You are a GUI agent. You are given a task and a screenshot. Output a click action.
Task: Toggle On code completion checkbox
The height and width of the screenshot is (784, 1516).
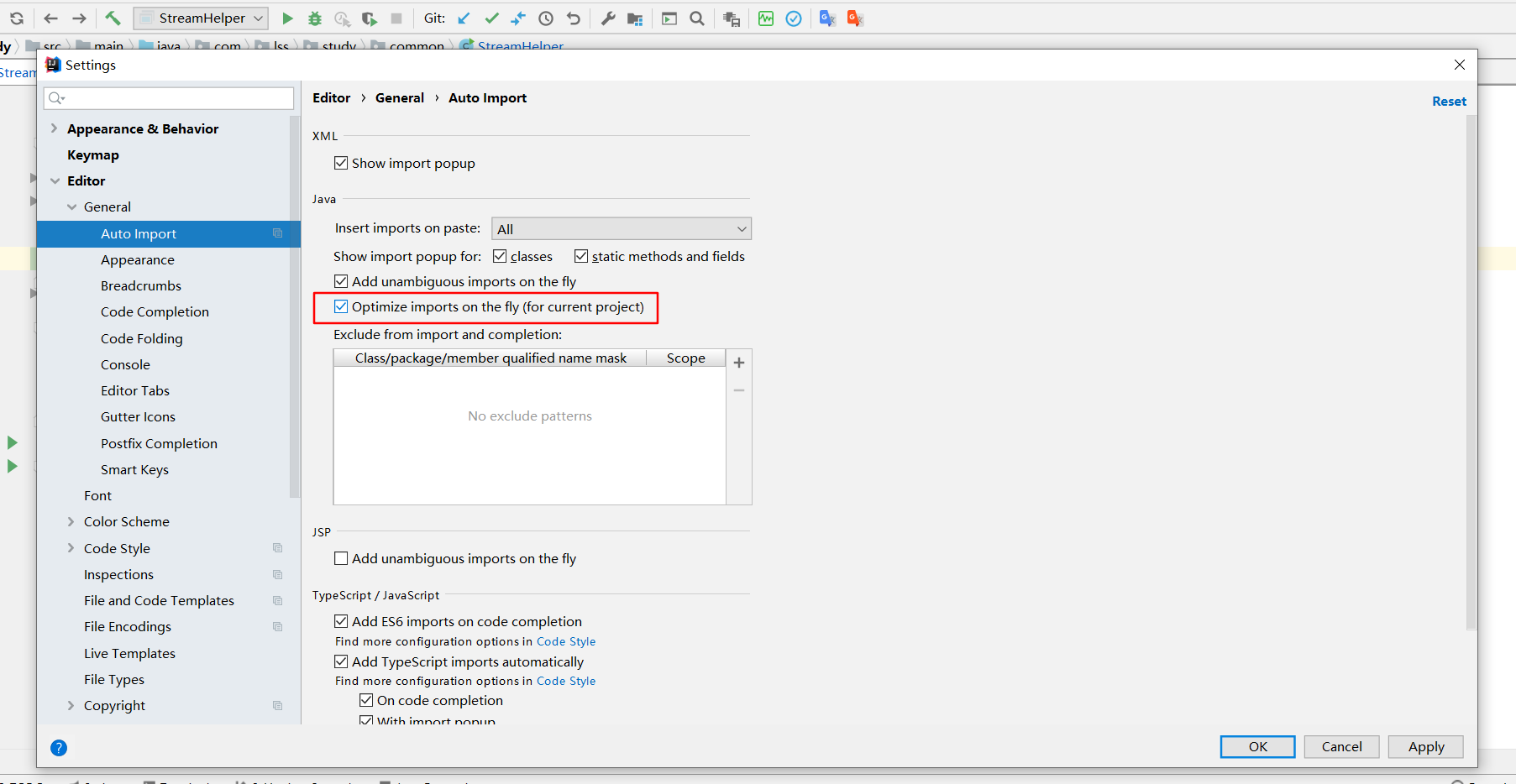(x=366, y=700)
